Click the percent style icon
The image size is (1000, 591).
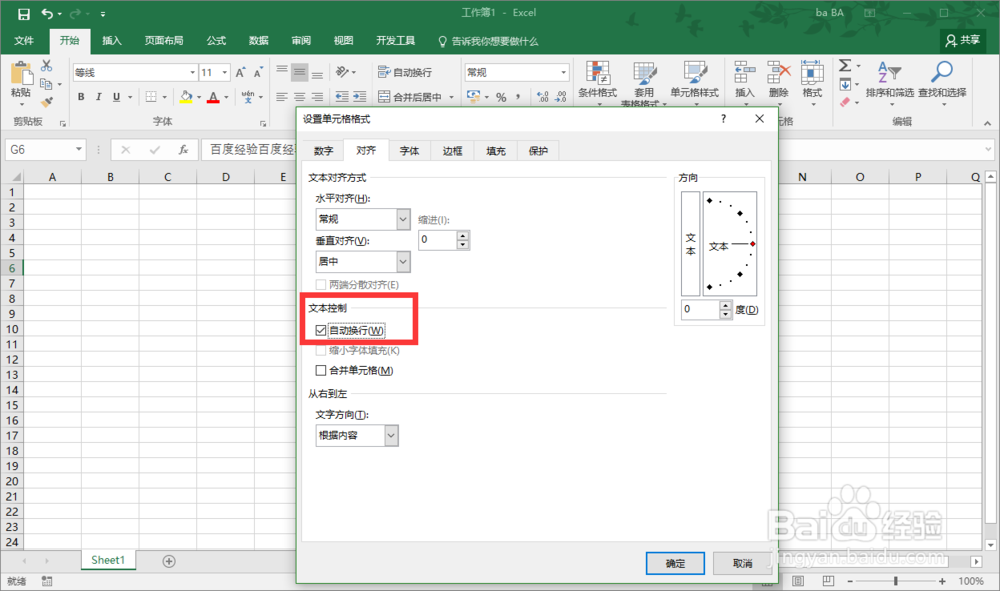pyautogui.click(x=501, y=97)
